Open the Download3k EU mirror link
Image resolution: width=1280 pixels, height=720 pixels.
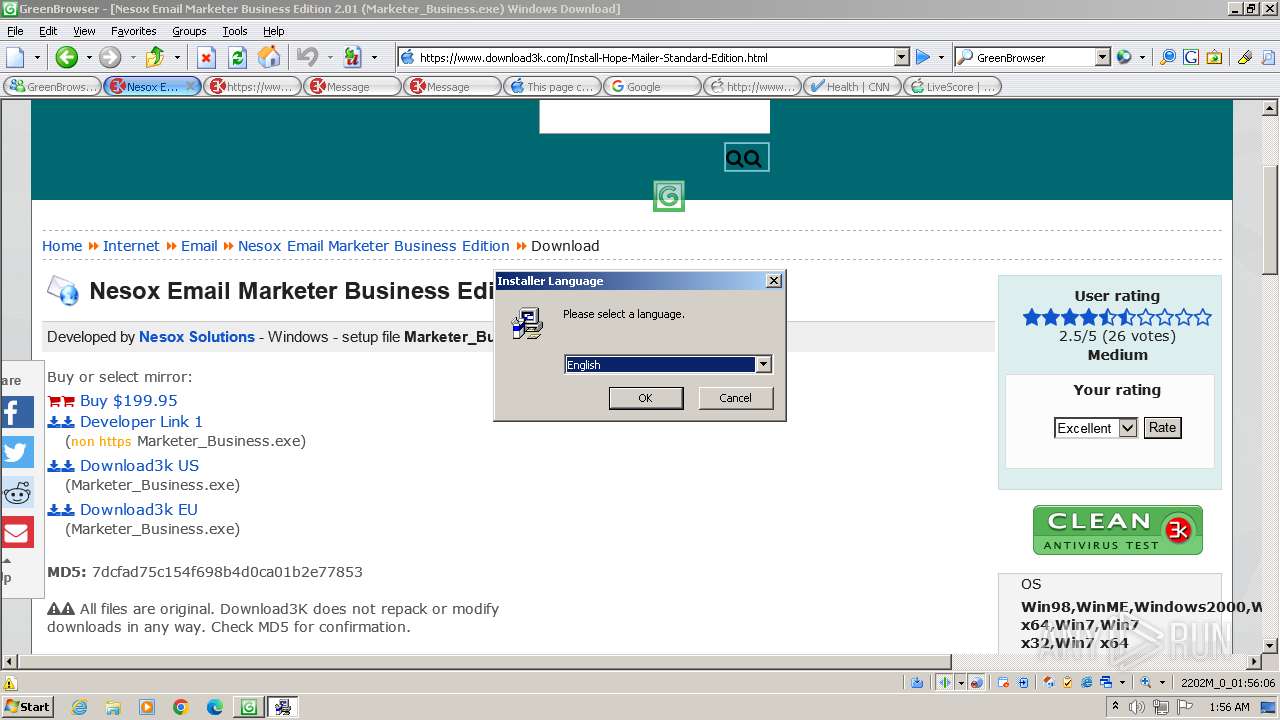click(139, 509)
